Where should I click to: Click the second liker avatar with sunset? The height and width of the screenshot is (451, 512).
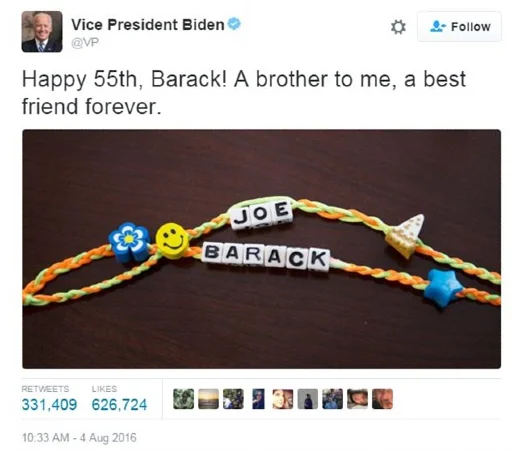click(208, 399)
